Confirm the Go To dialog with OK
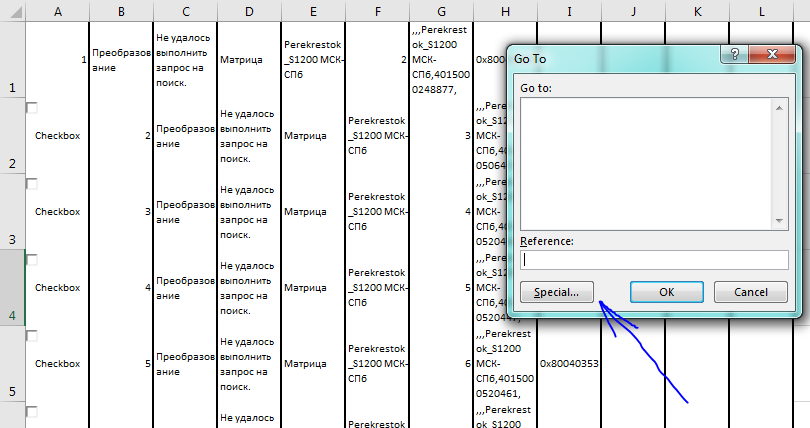This screenshot has height=428, width=810. (666, 292)
